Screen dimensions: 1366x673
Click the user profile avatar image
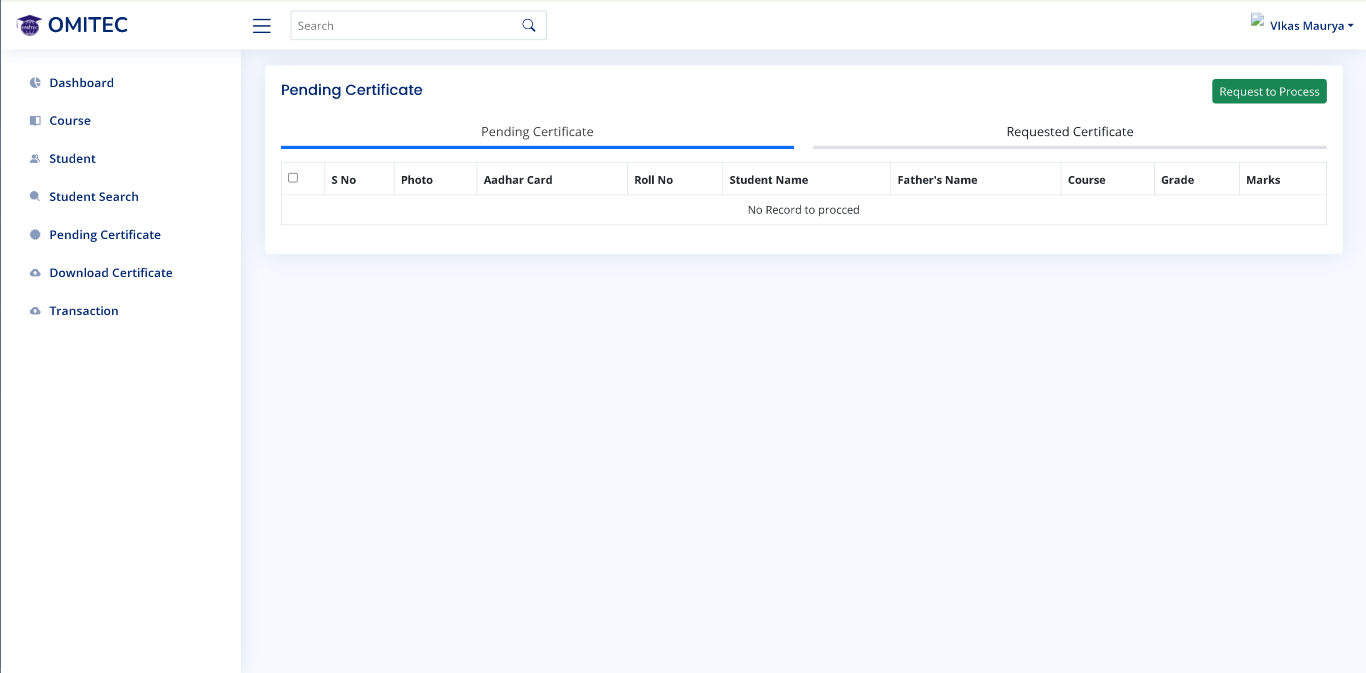click(x=1258, y=21)
